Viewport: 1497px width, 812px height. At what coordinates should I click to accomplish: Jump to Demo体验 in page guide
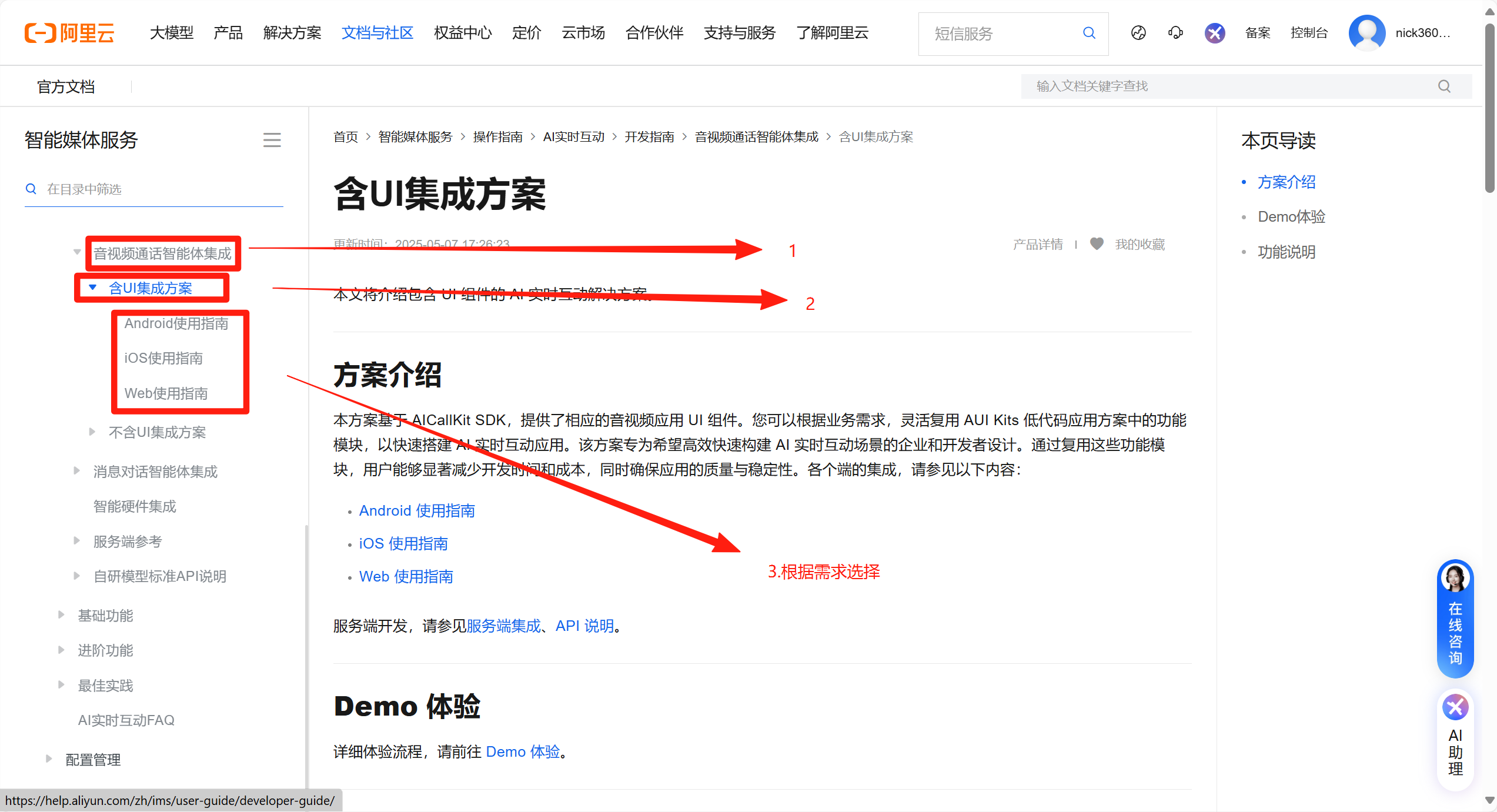(x=1291, y=217)
